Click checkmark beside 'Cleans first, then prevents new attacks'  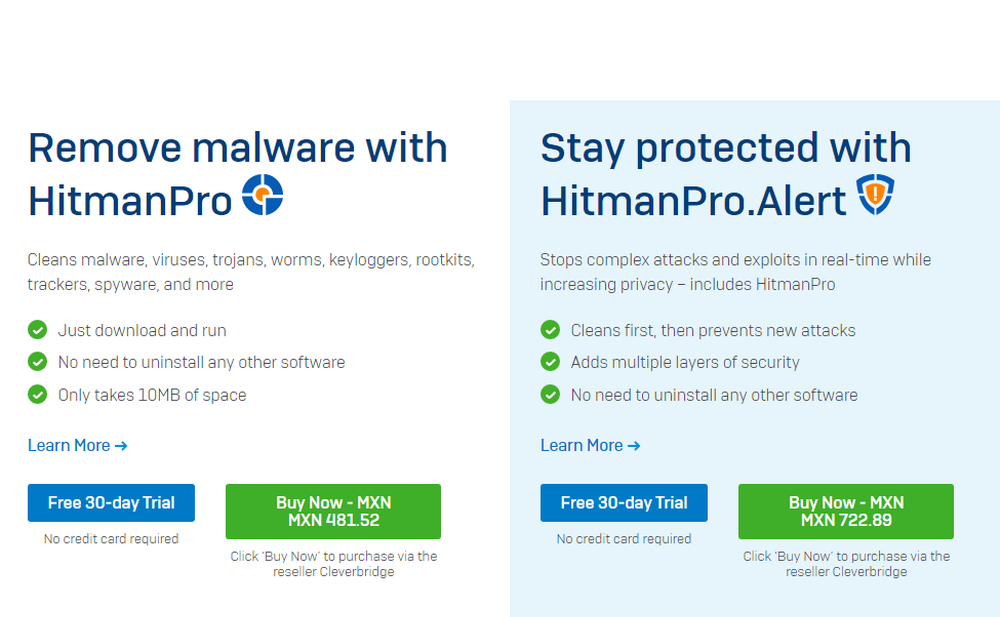click(550, 330)
